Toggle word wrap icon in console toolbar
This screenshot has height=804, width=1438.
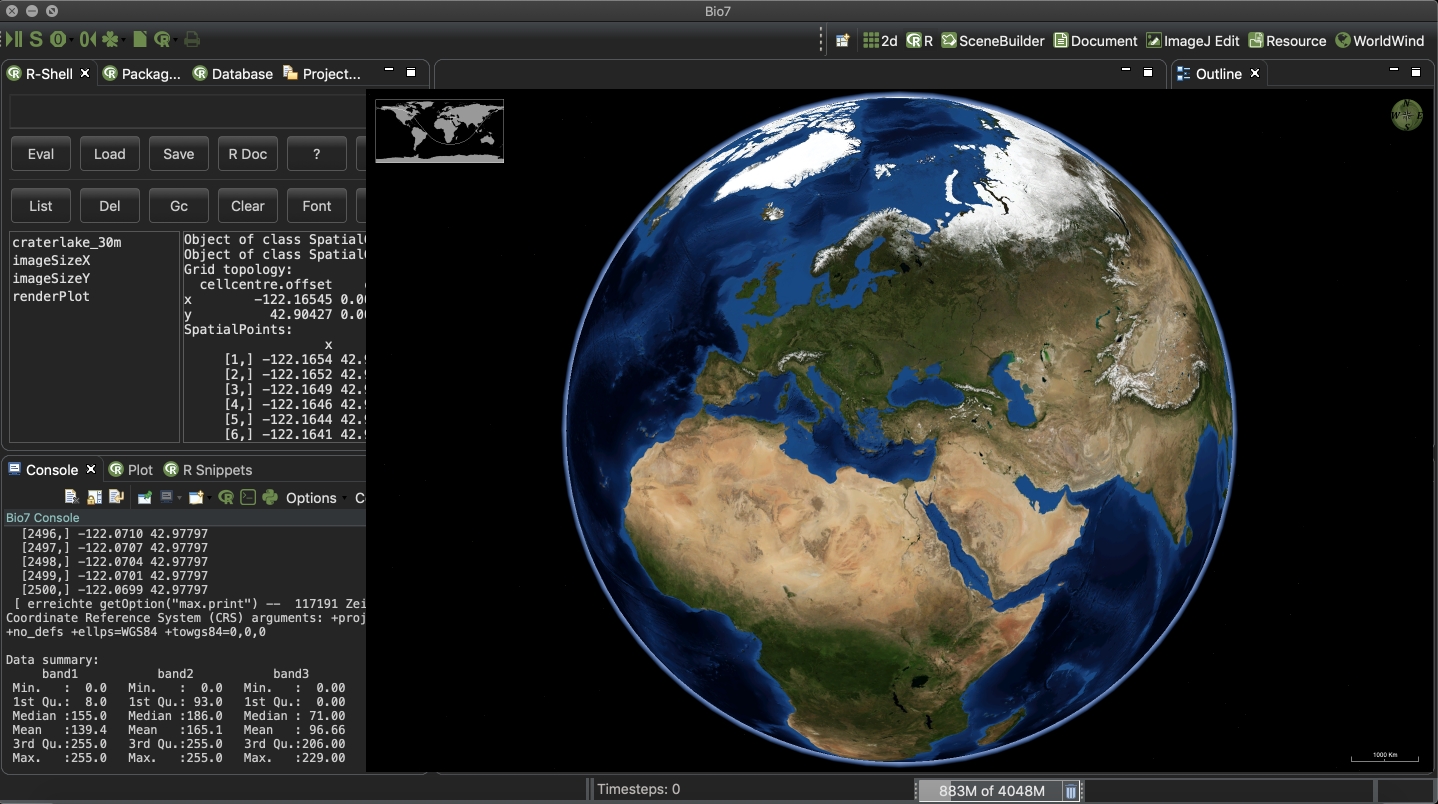pyautogui.click(x=116, y=497)
